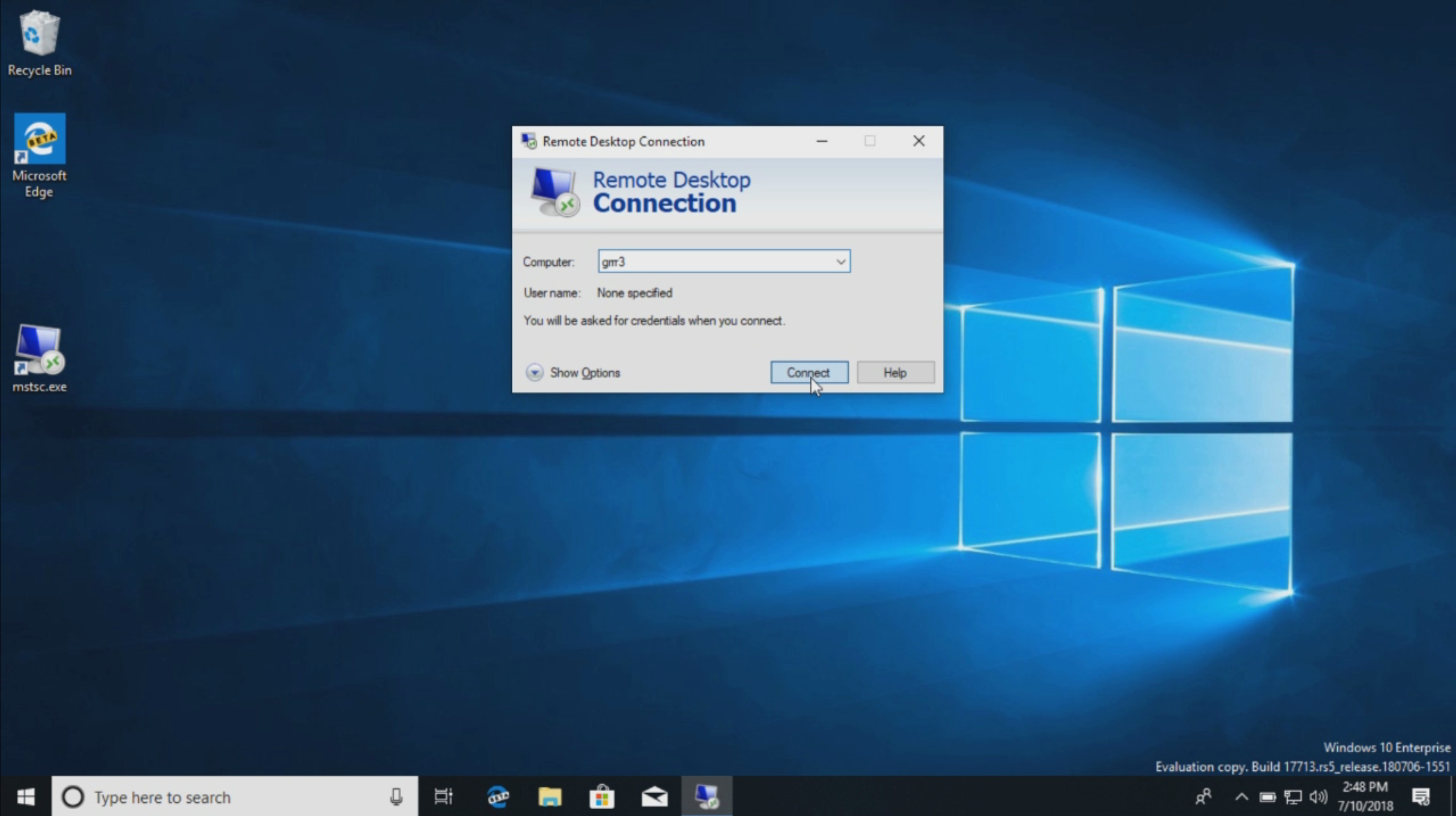Click Connect to initiate remote session

click(808, 372)
